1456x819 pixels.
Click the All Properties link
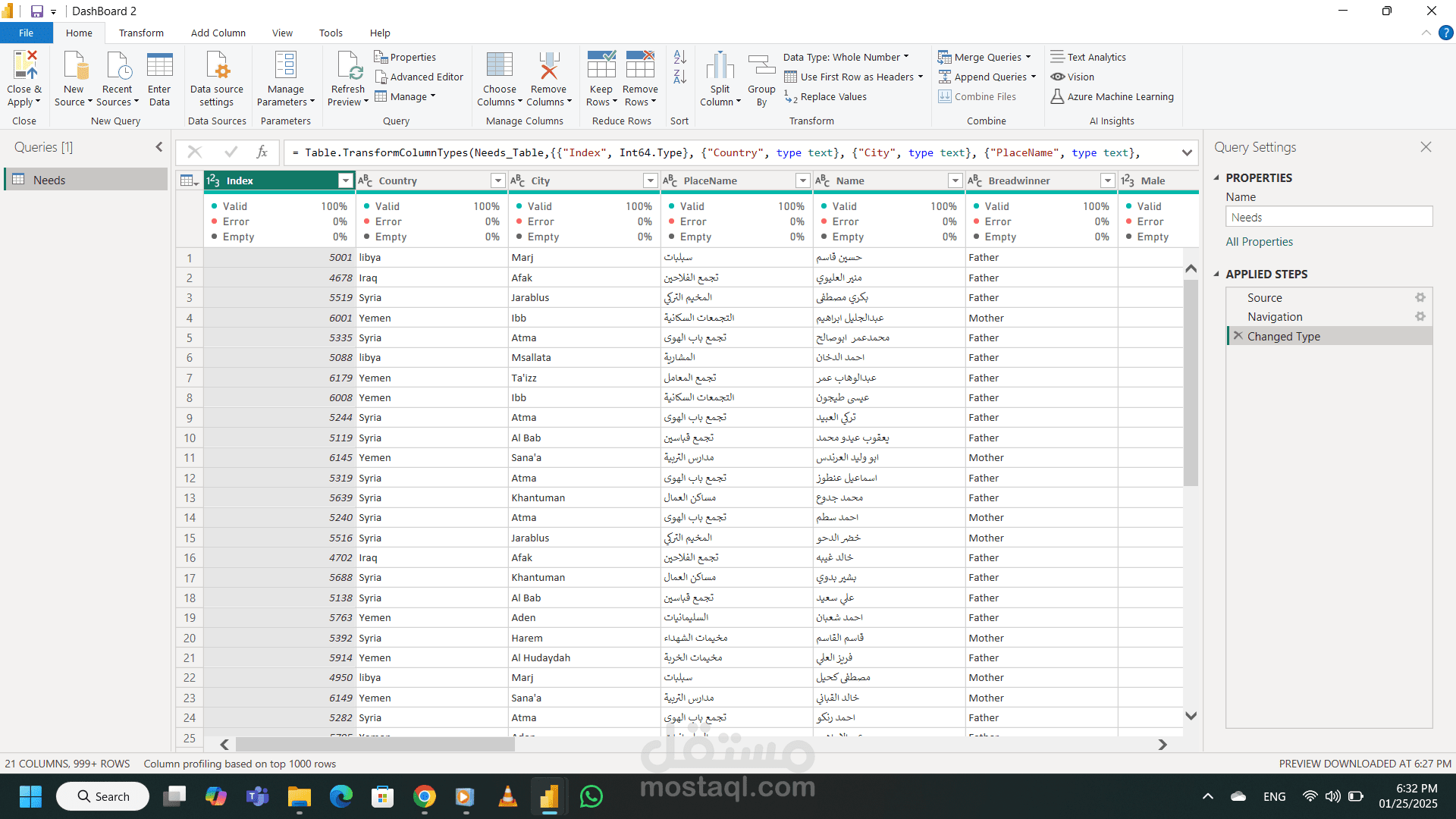click(x=1259, y=242)
